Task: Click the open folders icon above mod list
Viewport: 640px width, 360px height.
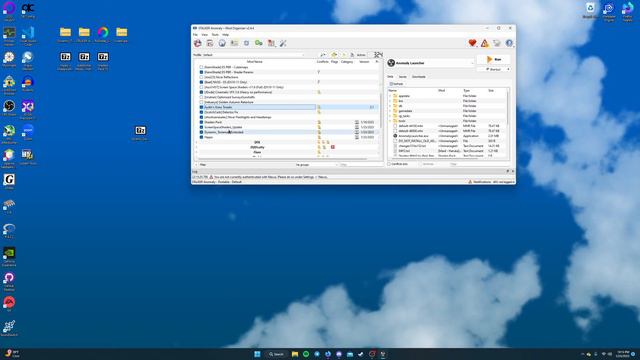Action: [x=334, y=55]
